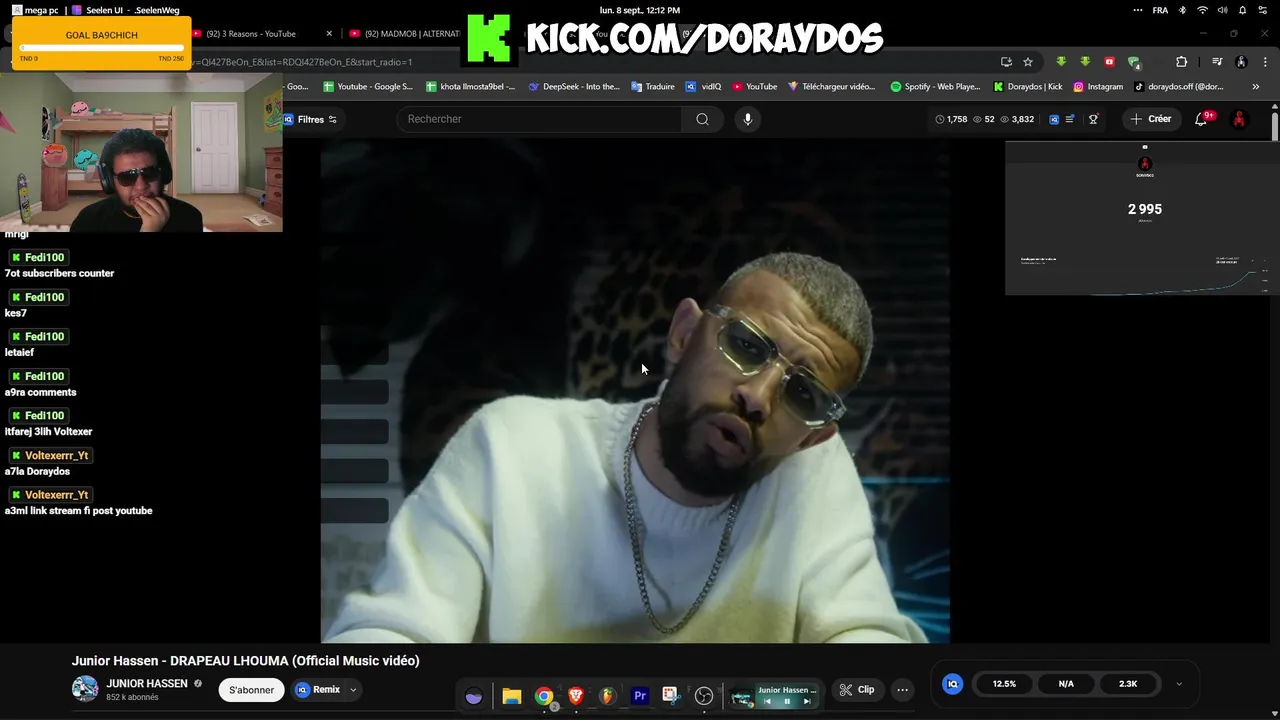Open the Youtube - Google S... bookmark
Image resolution: width=1280 pixels, height=720 pixels.
click(368, 87)
